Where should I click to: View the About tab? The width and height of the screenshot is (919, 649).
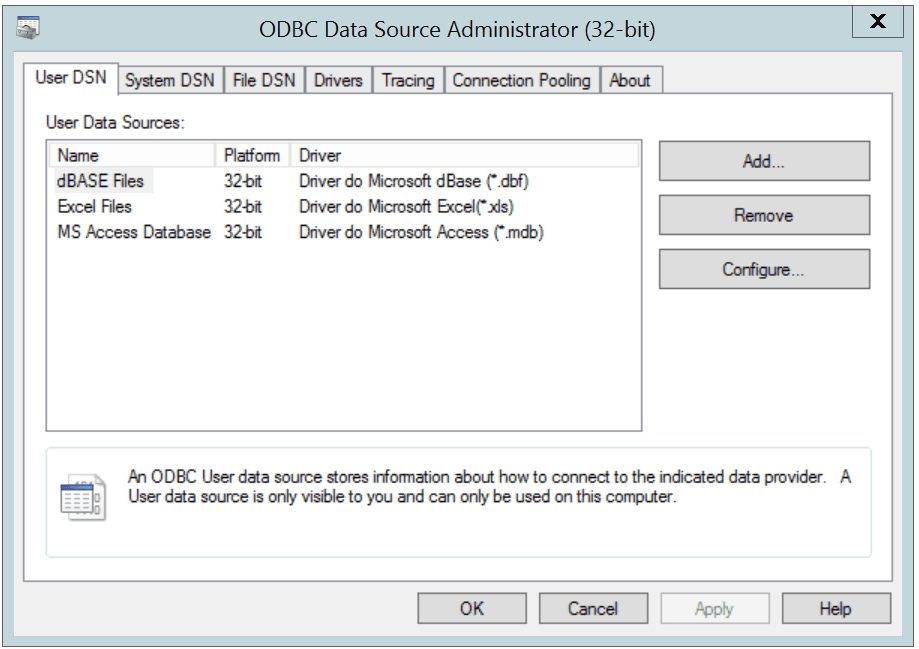[631, 80]
